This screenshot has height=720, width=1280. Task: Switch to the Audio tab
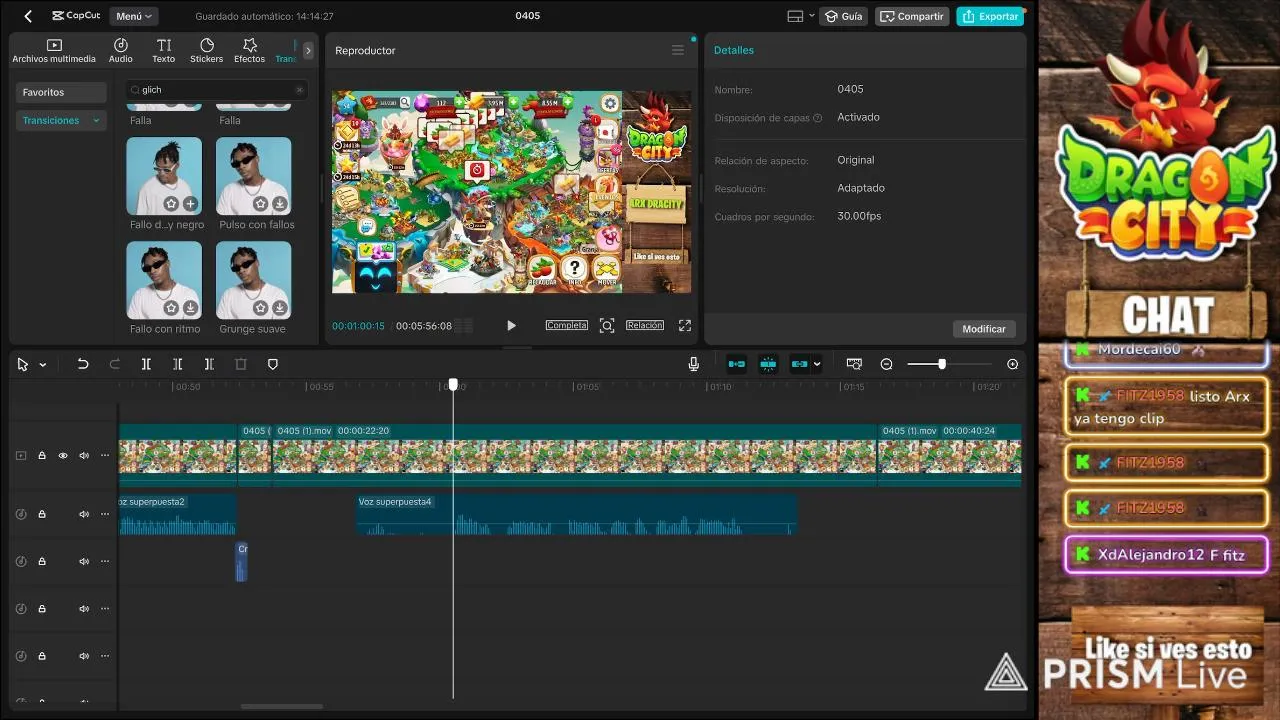pyautogui.click(x=121, y=51)
